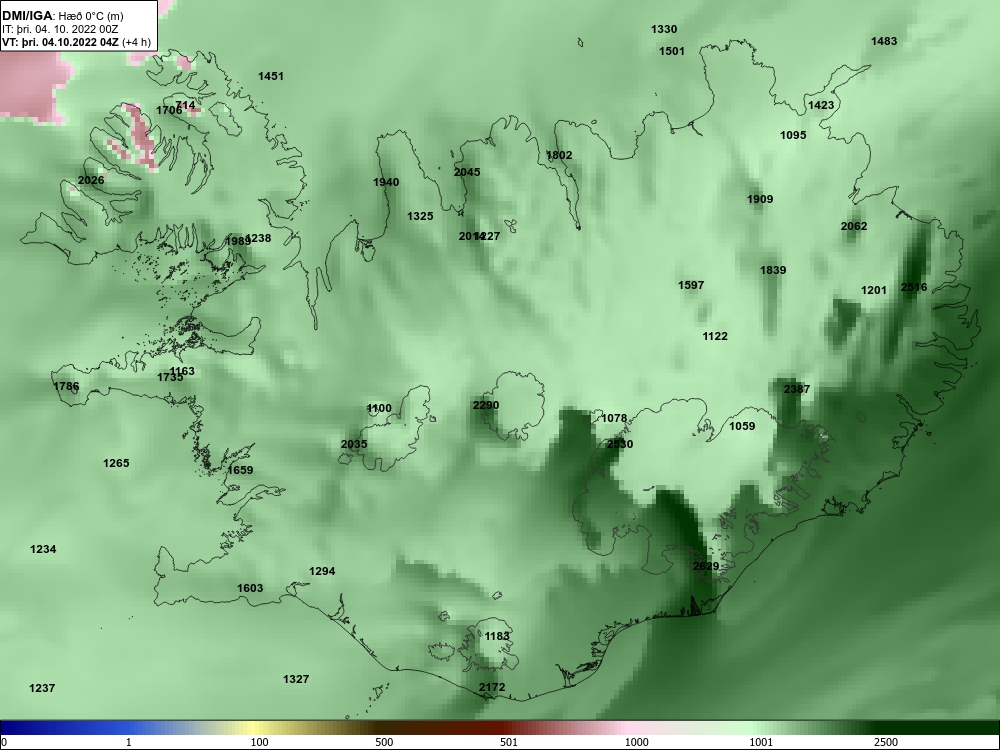The width and height of the screenshot is (1000, 750).
Task: Click the 2500 label on the color scale
Action: 885,742
